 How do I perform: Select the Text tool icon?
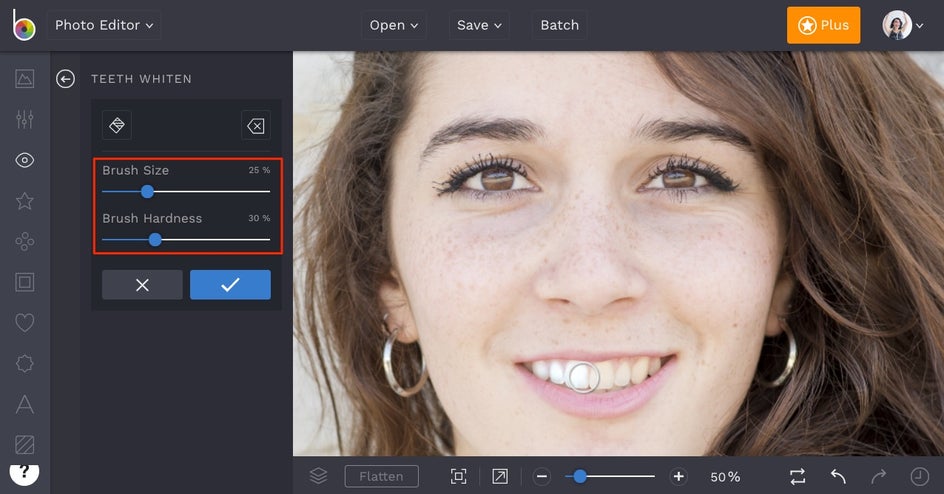click(25, 404)
